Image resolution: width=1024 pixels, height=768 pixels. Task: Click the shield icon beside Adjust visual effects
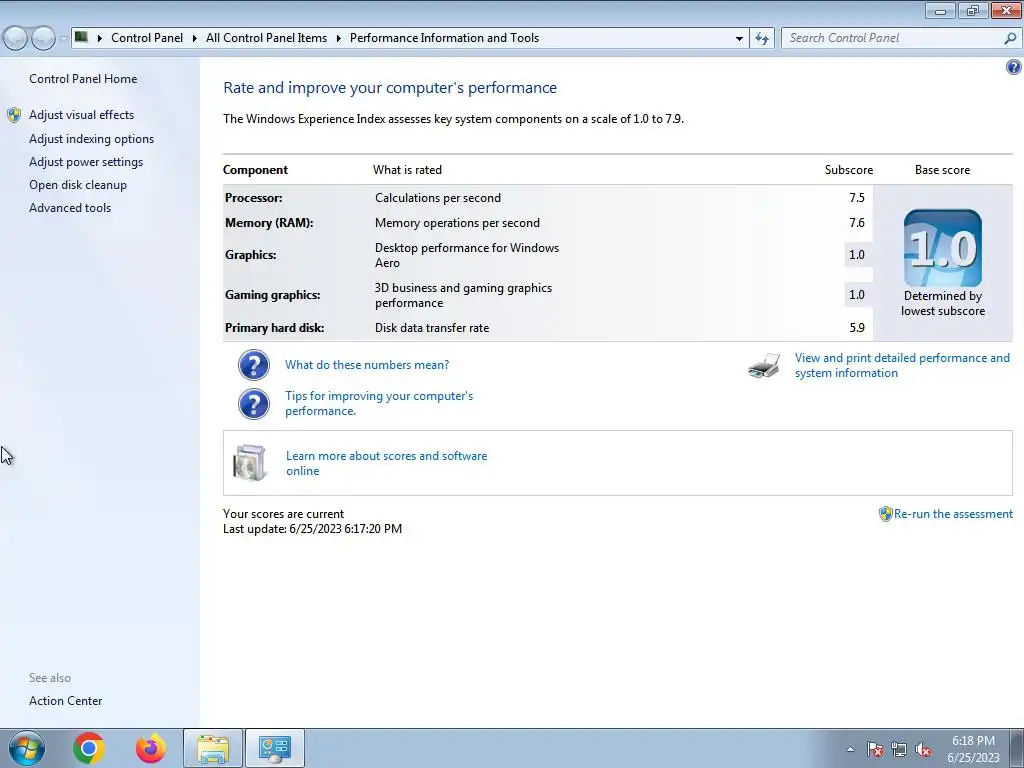pyautogui.click(x=14, y=115)
